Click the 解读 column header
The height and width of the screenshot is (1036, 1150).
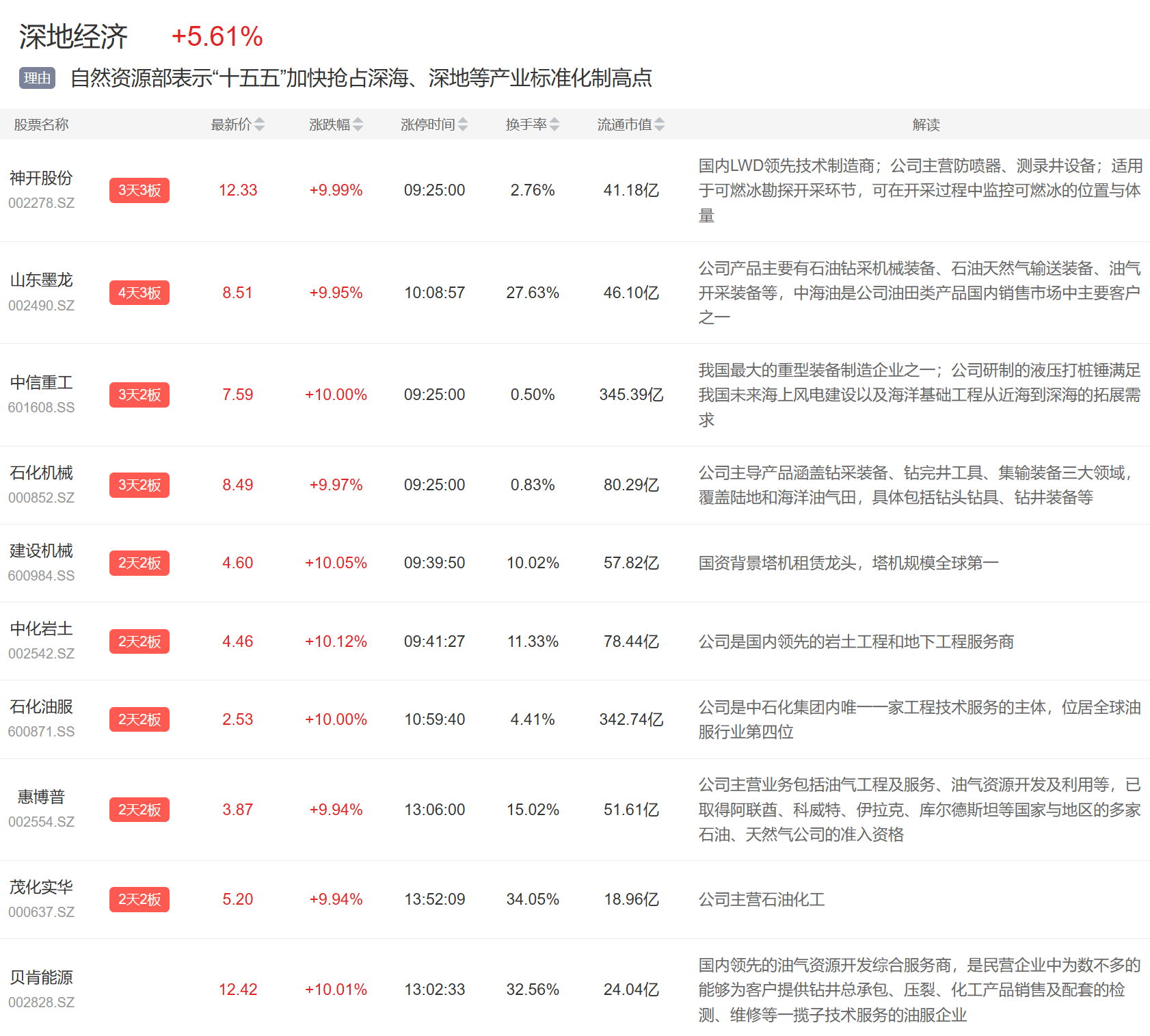pos(926,124)
